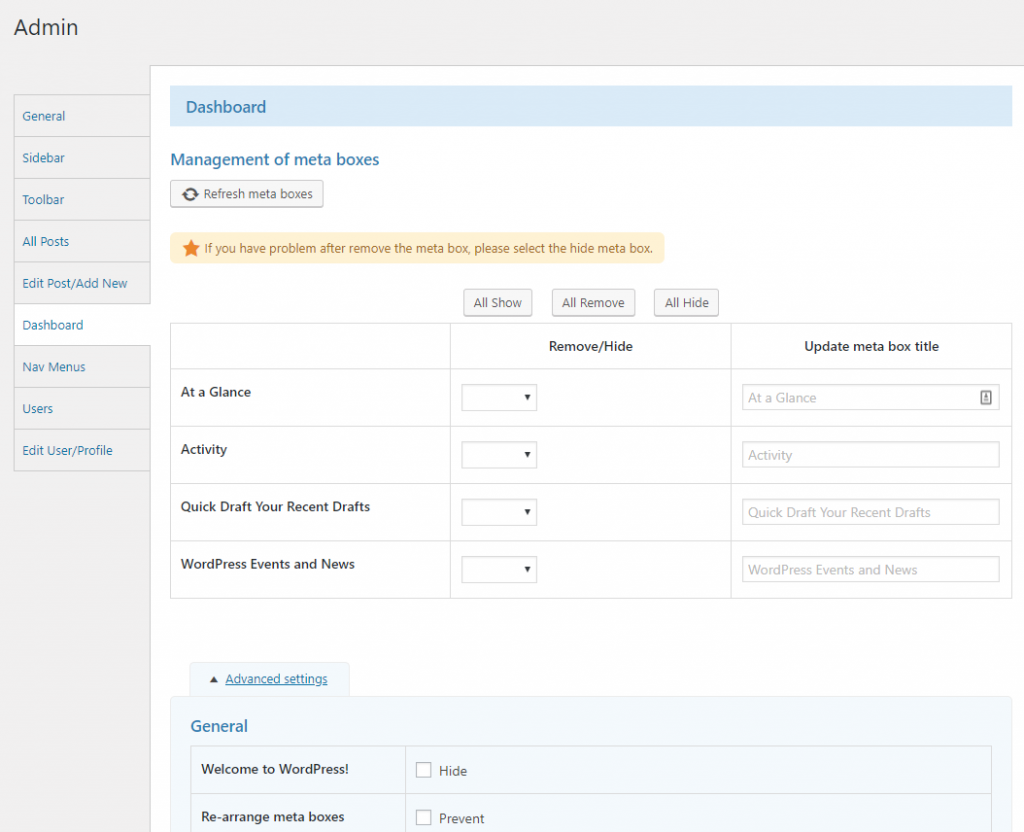
Task: Collapse the Advanced settings section
Action: tap(276, 678)
